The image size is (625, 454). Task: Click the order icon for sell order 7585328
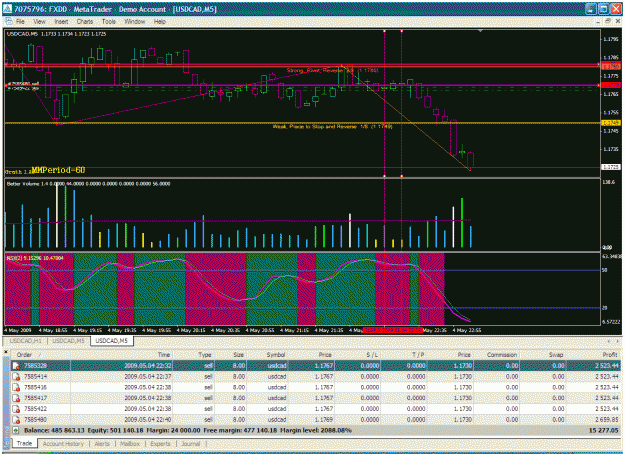tap(16, 366)
